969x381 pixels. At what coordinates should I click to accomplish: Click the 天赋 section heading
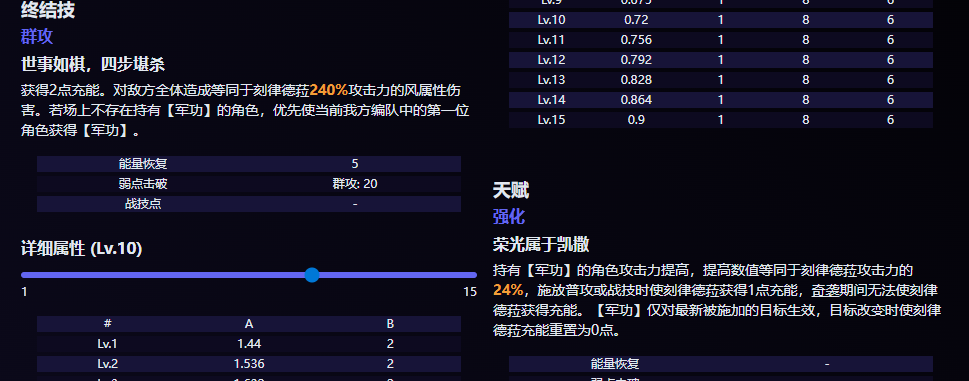[510, 190]
